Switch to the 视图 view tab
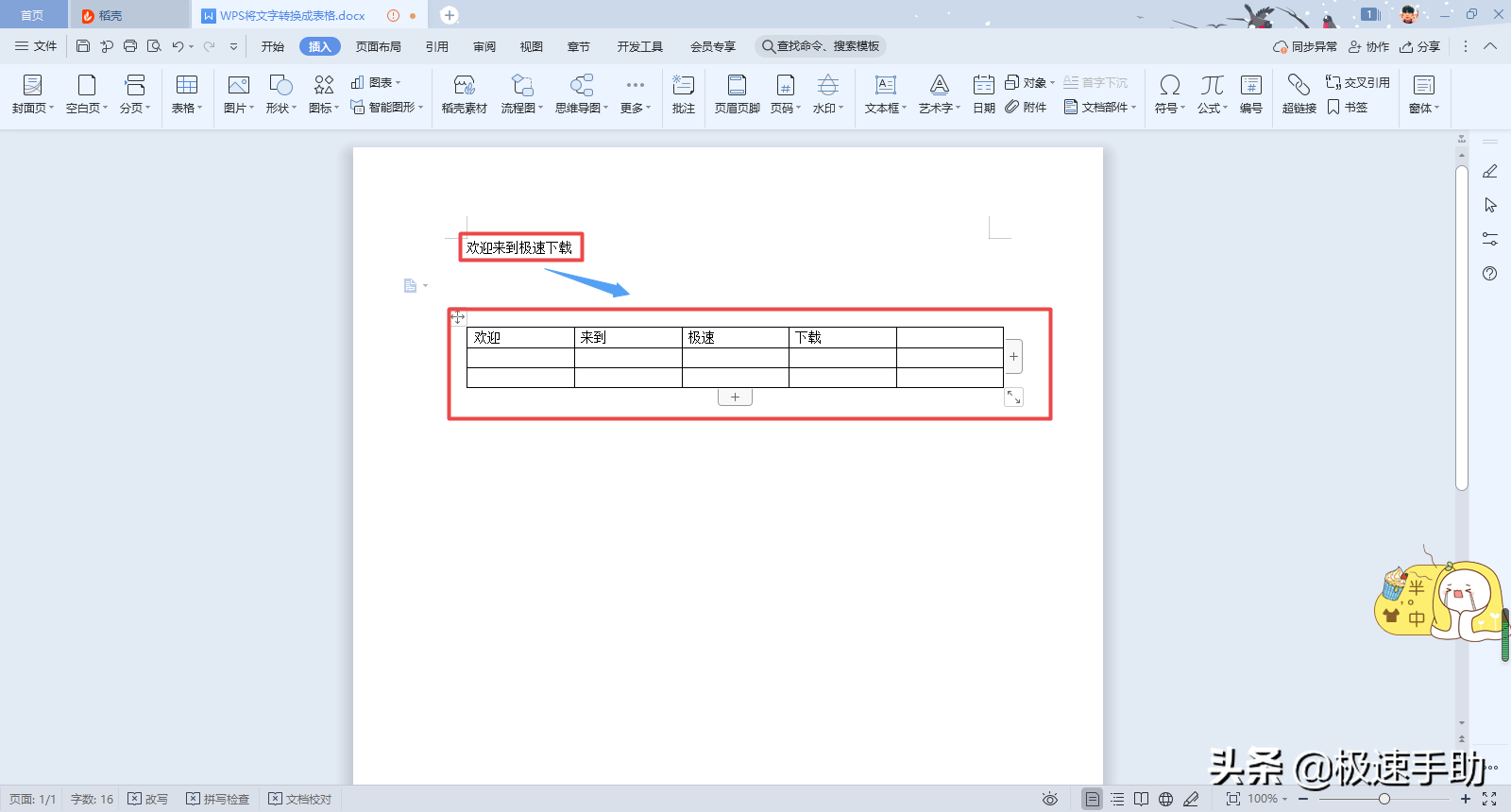 tap(532, 46)
